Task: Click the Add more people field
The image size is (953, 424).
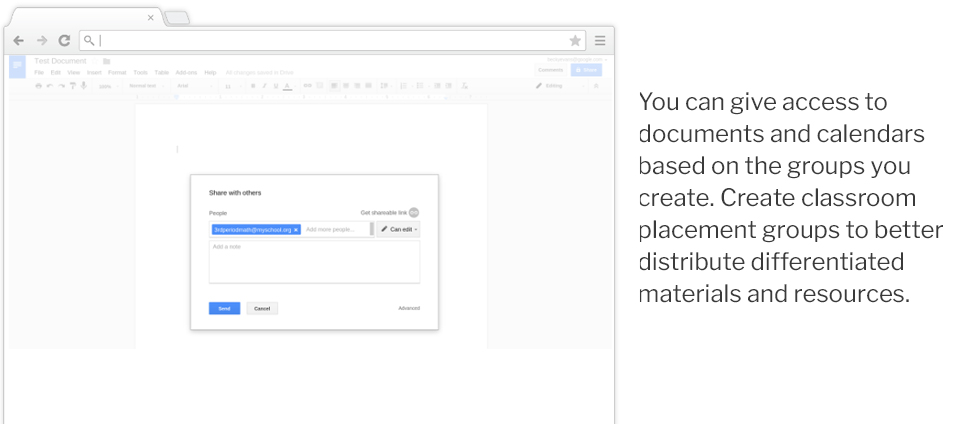Action: [335, 229]
